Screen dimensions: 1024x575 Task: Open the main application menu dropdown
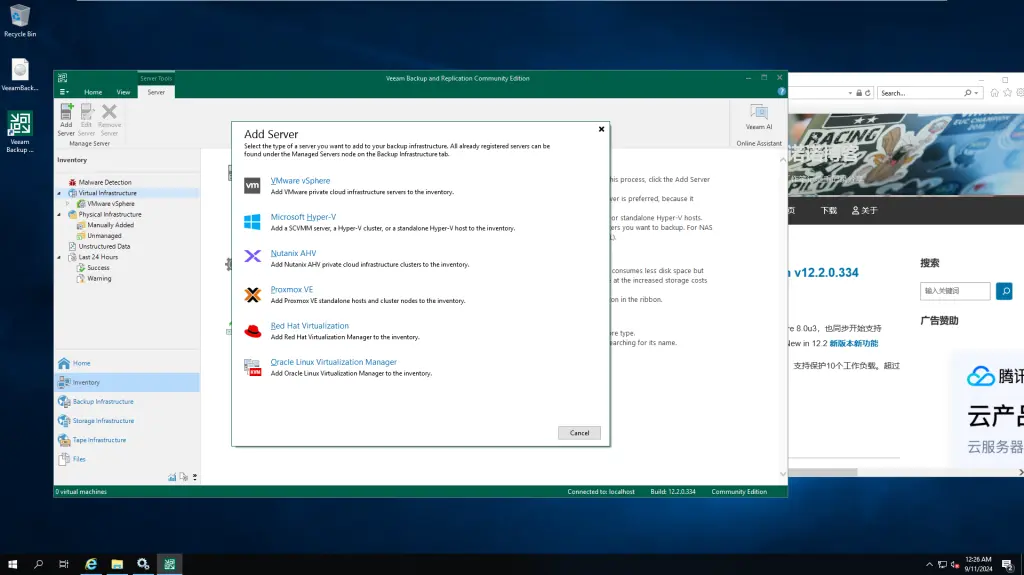point(64,92)
